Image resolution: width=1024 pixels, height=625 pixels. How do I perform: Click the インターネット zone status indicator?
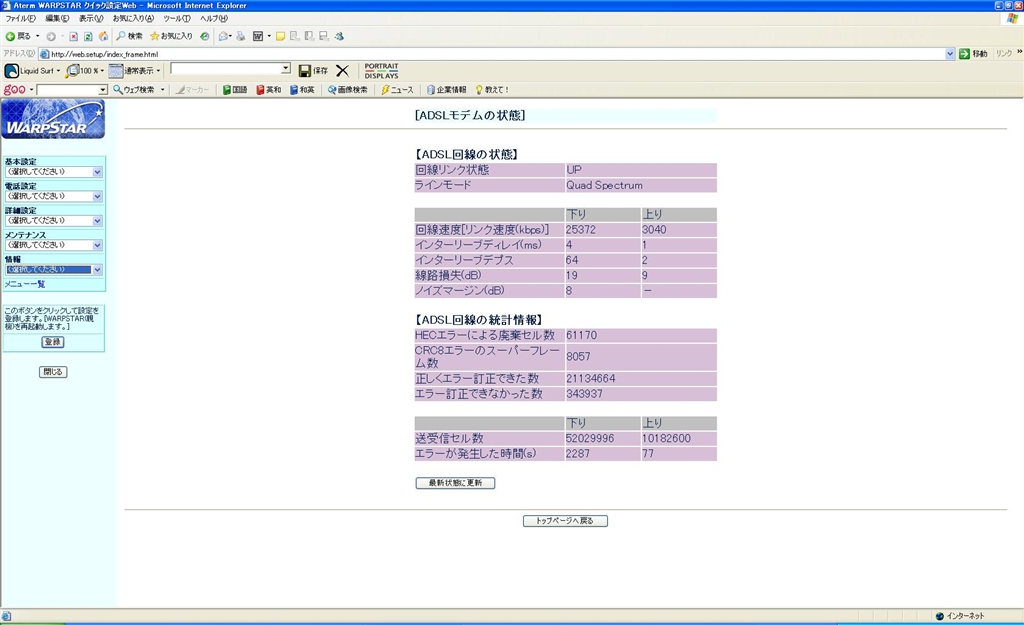tap(960, 616)
